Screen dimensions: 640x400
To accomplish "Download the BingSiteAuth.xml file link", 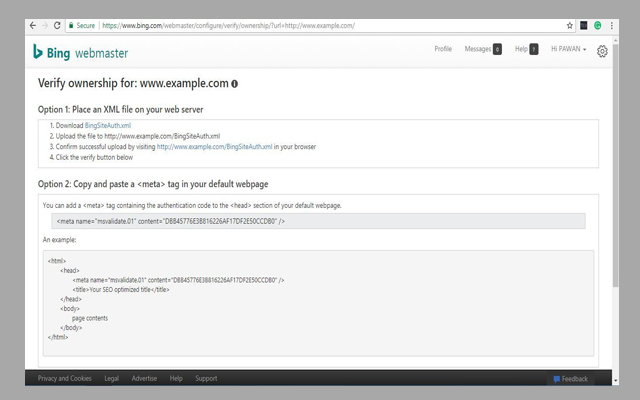I will point(108,125).
